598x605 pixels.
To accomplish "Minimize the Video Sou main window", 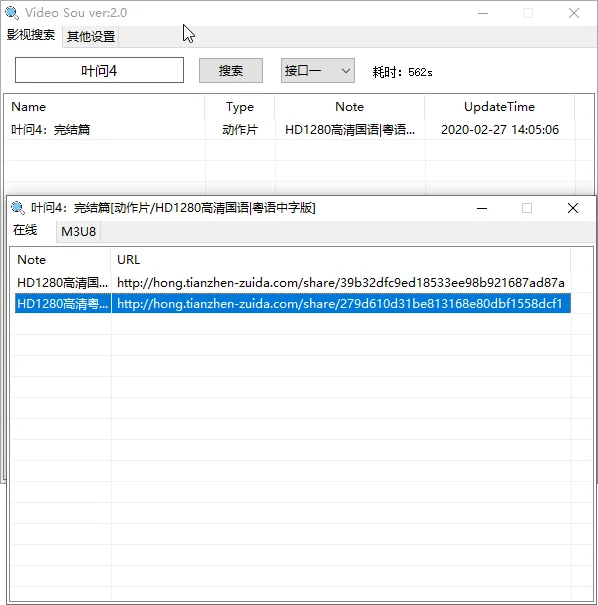I will [483, 13].
